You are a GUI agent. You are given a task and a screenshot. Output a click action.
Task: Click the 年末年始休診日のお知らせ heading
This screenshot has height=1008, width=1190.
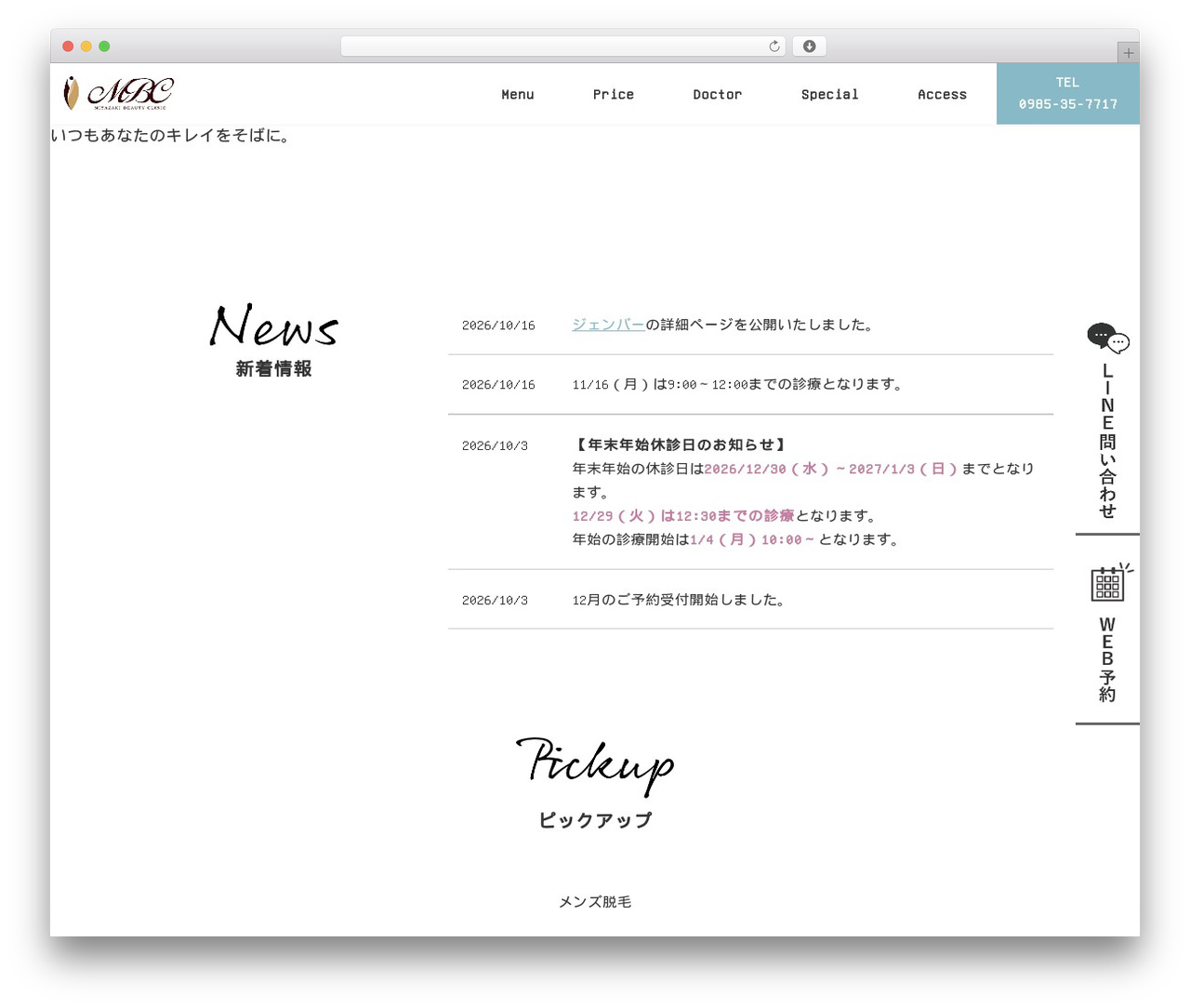pyautogui.click(x=681, y=444)
